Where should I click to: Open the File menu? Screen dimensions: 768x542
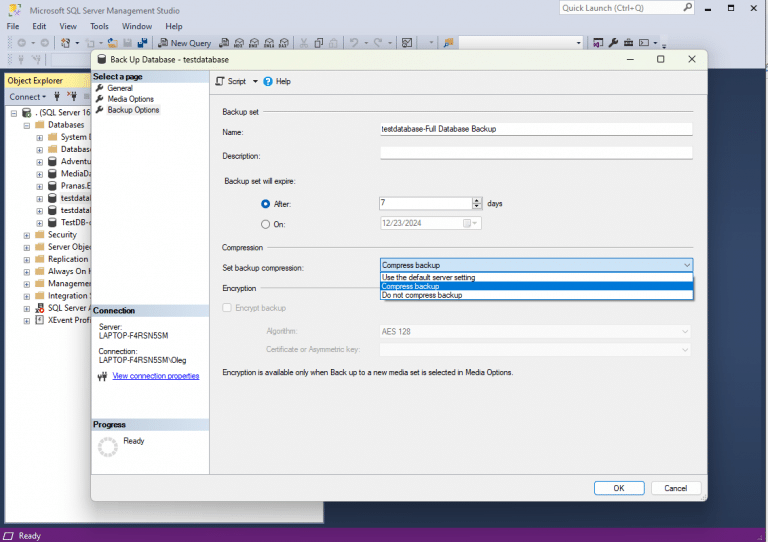coord(13,26)
